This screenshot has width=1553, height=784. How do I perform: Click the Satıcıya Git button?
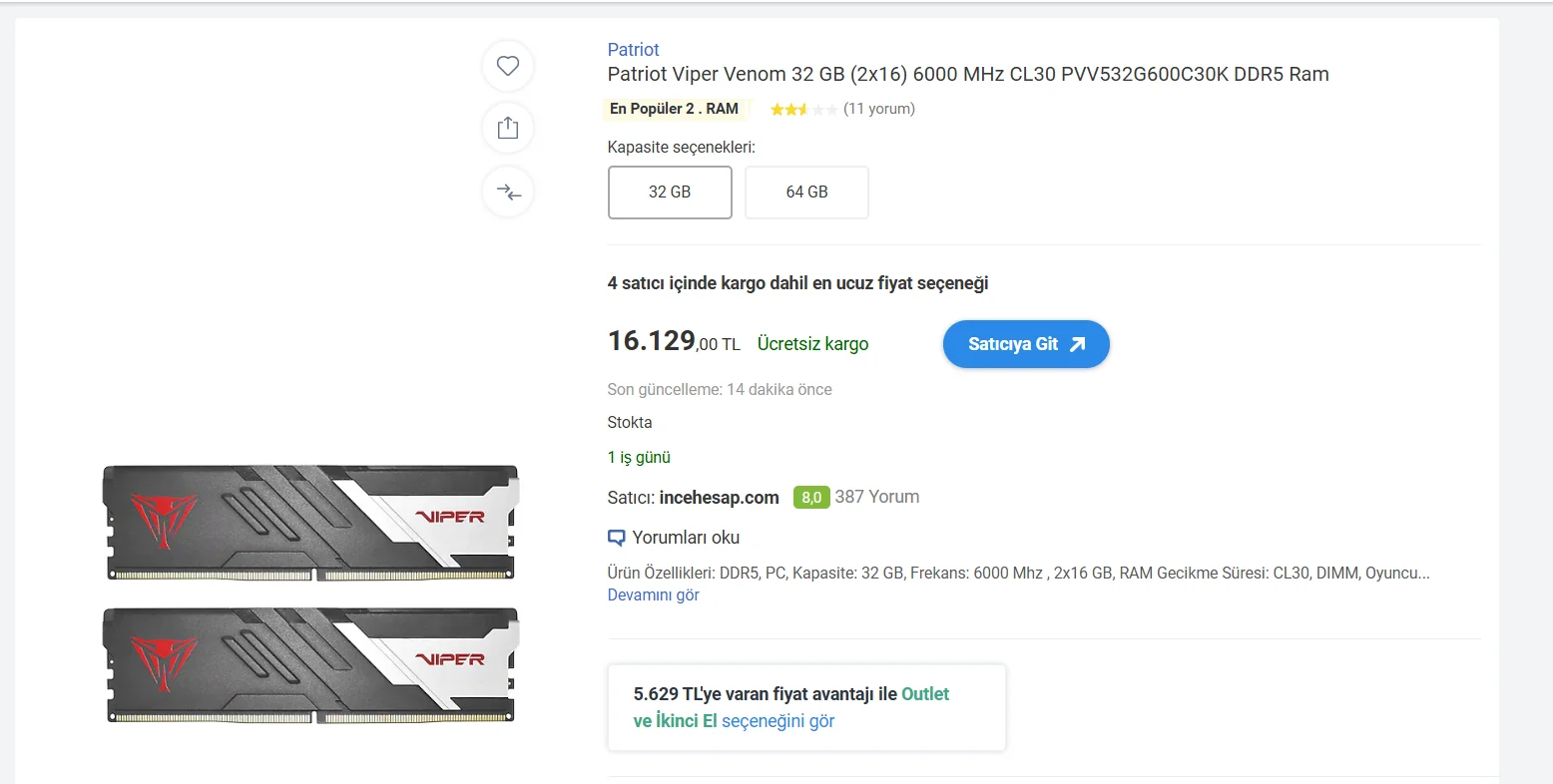pos(1026,344)
